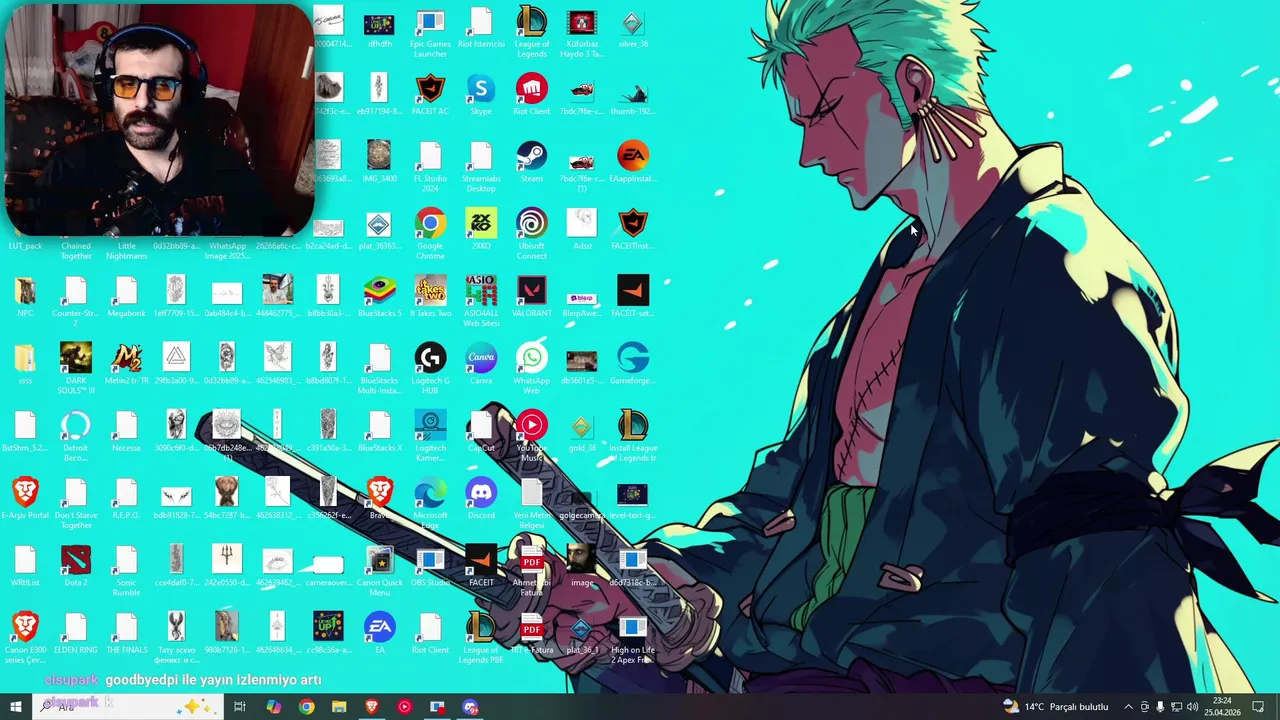This screenshot has height=720, width=1280.
Task: Select the YouTube Music desktop shortcut
Action: 531,436
